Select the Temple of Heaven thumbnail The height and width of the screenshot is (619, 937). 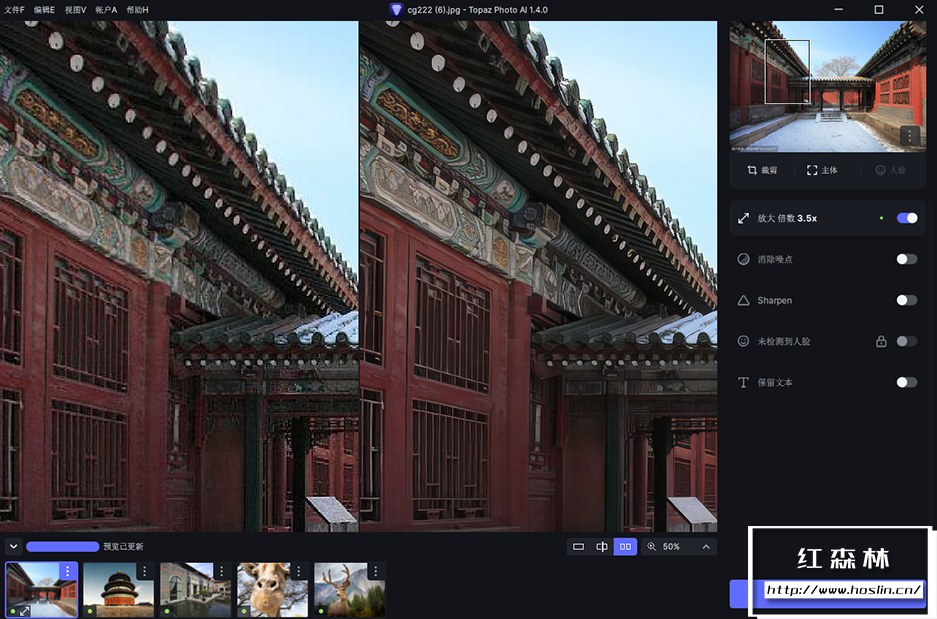118,590
